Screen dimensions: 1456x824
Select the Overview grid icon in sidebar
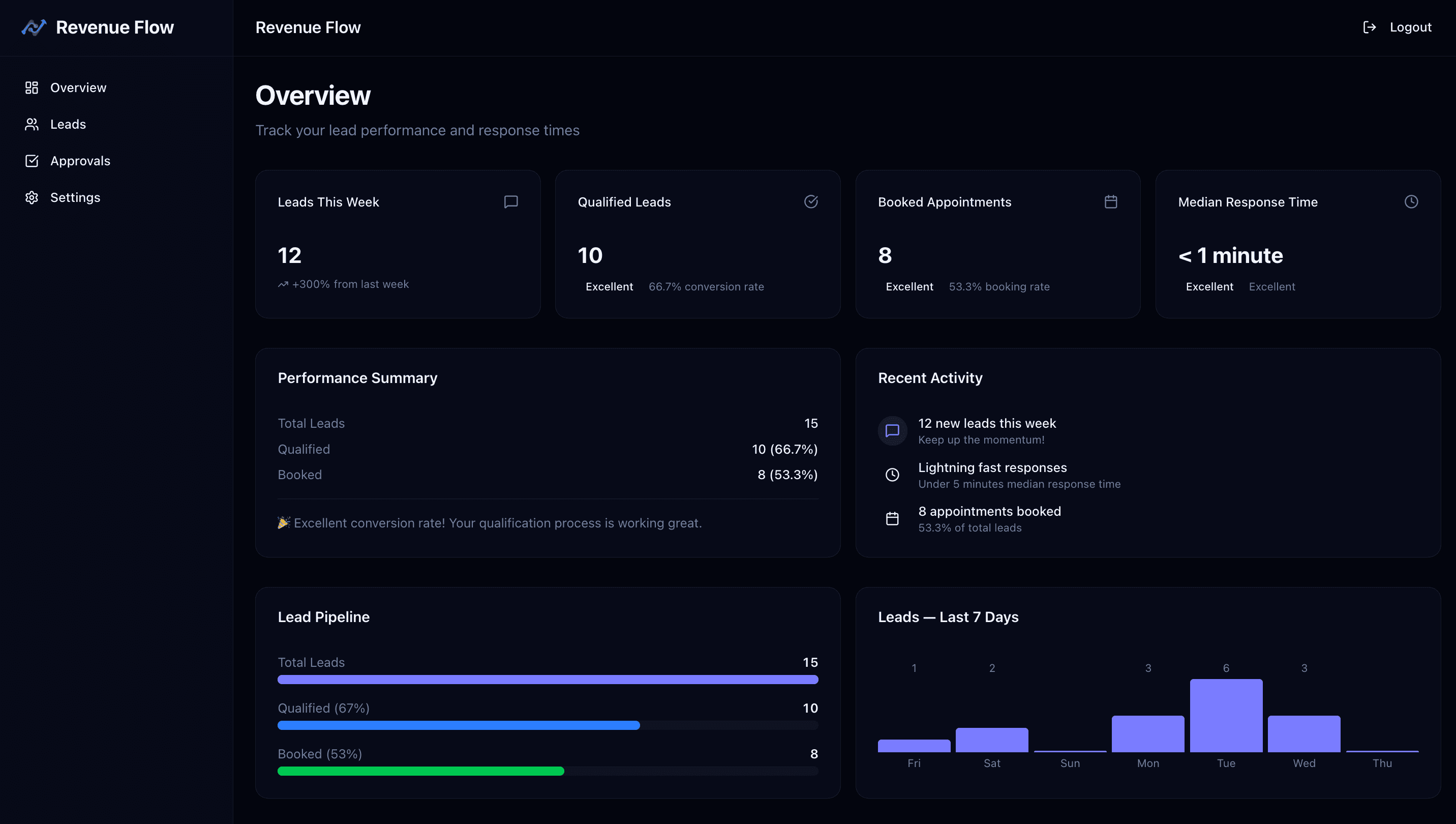[x=32, y=87]
